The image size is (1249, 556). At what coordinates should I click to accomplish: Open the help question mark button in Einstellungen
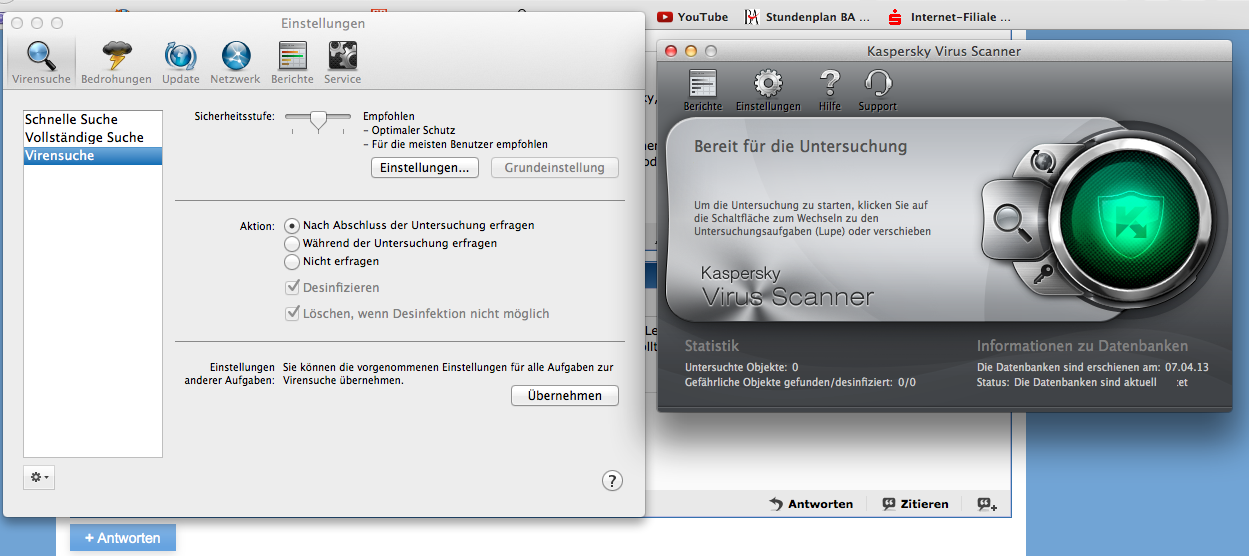pos(612,481)
